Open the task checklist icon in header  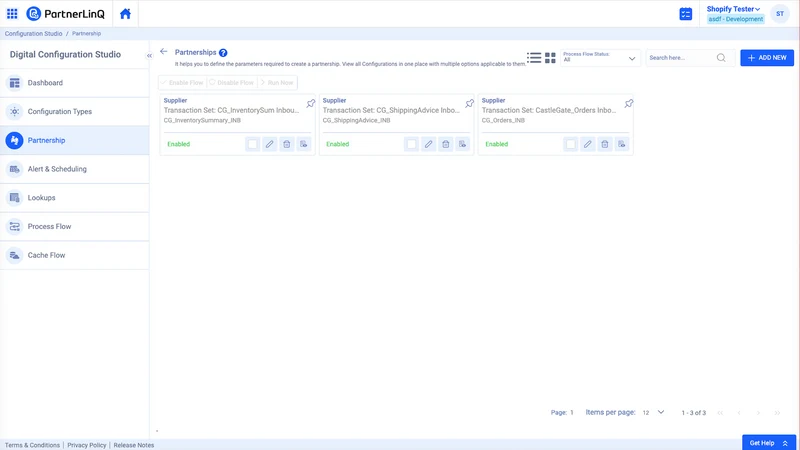[686, 14]
